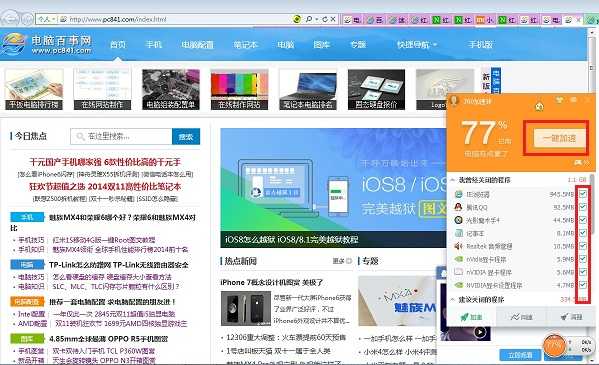The height and width of the screenshot is (365, 599).
Task: Click the browser back arrow button
Action: tap(11, 18)
